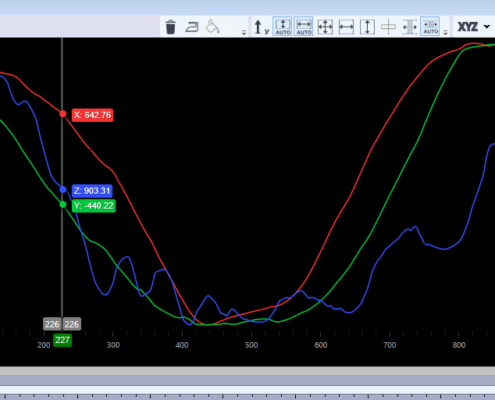The width and height of the screenshot is (495, 400).
Task: Toggle the auto center compress button
Action: (430, 26)
